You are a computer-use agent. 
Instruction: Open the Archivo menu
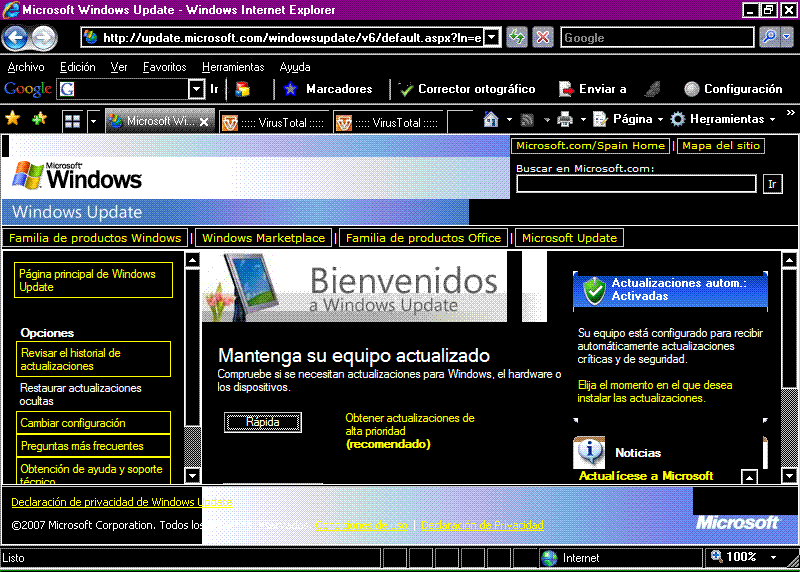click(26, 67)
